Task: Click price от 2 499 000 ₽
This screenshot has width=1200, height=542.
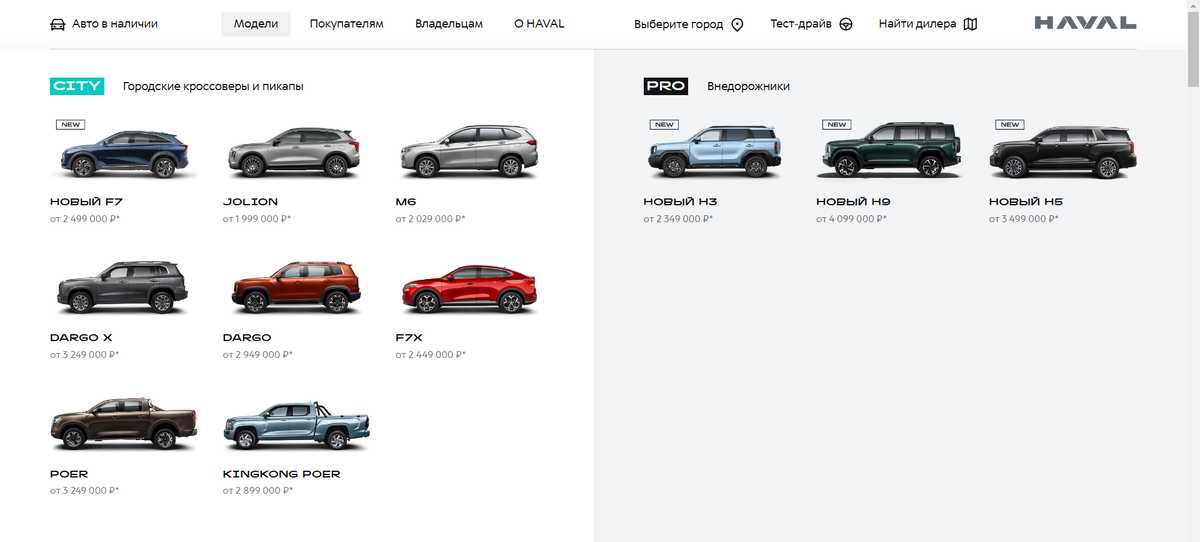Action: pyautogui.click(x=85, y=219)
